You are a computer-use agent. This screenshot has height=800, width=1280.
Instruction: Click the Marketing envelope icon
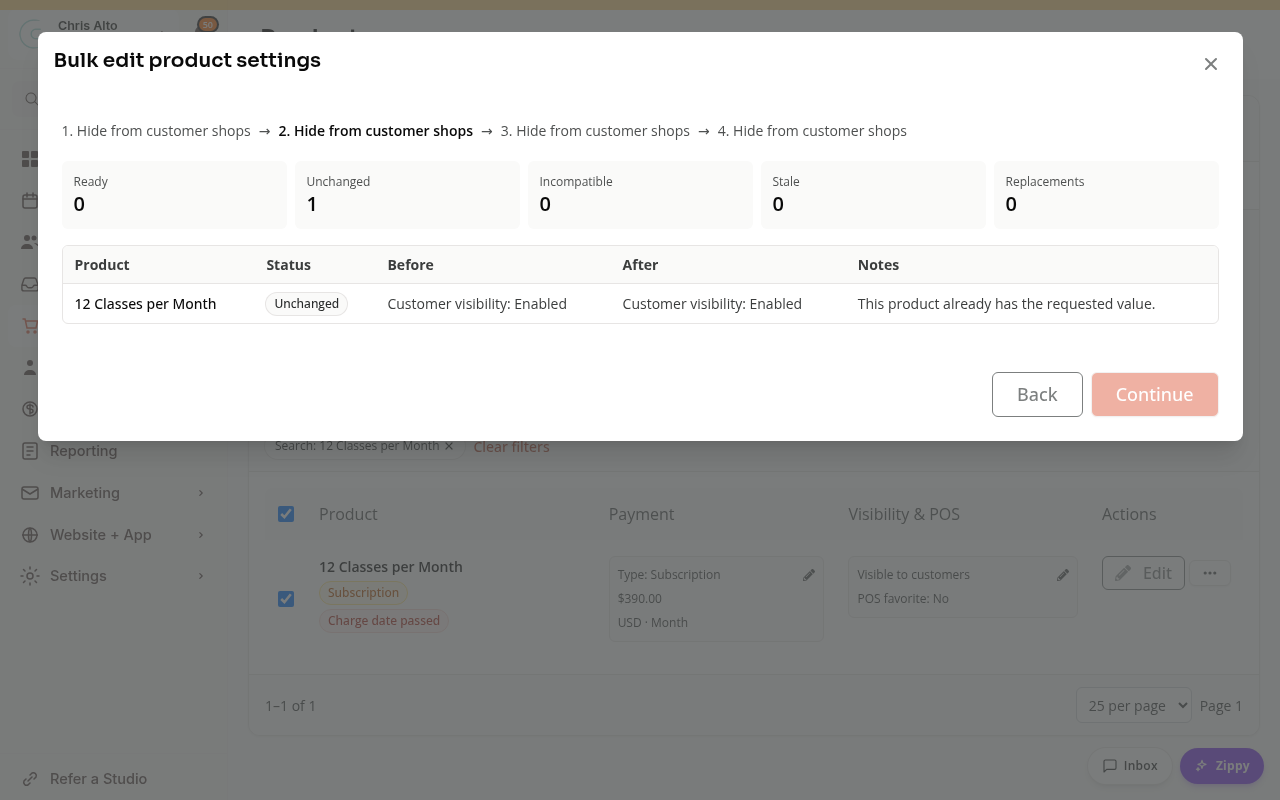point(30,493)
